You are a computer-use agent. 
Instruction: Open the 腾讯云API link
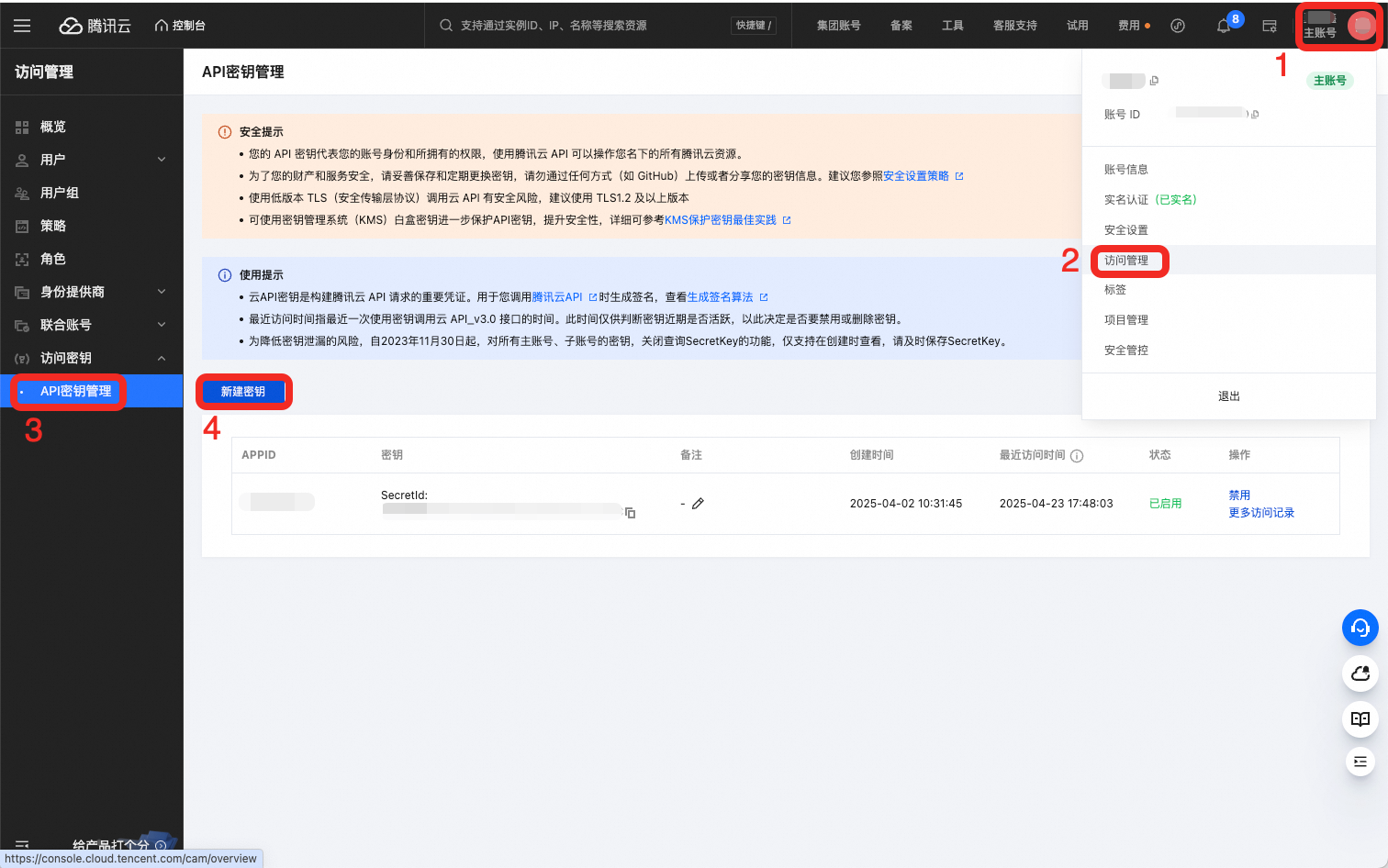point(557,297)
